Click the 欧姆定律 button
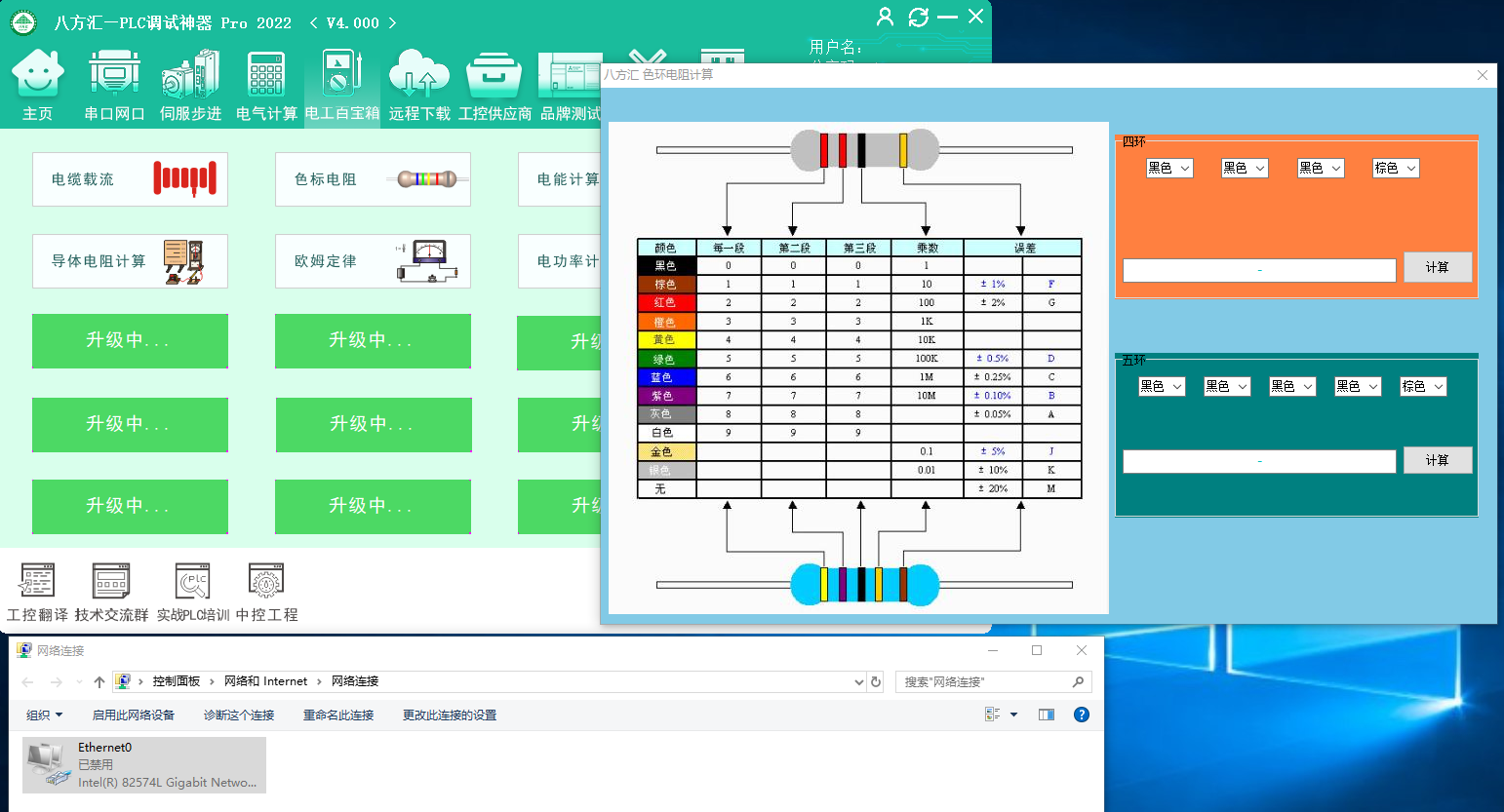Screen dimensions: 1504x812 (373, 261)
